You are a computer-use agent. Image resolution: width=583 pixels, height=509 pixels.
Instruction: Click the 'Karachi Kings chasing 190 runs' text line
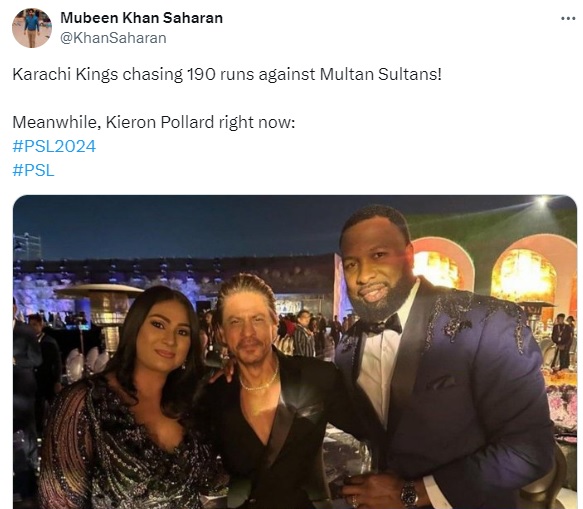click(x=227, y=74)
